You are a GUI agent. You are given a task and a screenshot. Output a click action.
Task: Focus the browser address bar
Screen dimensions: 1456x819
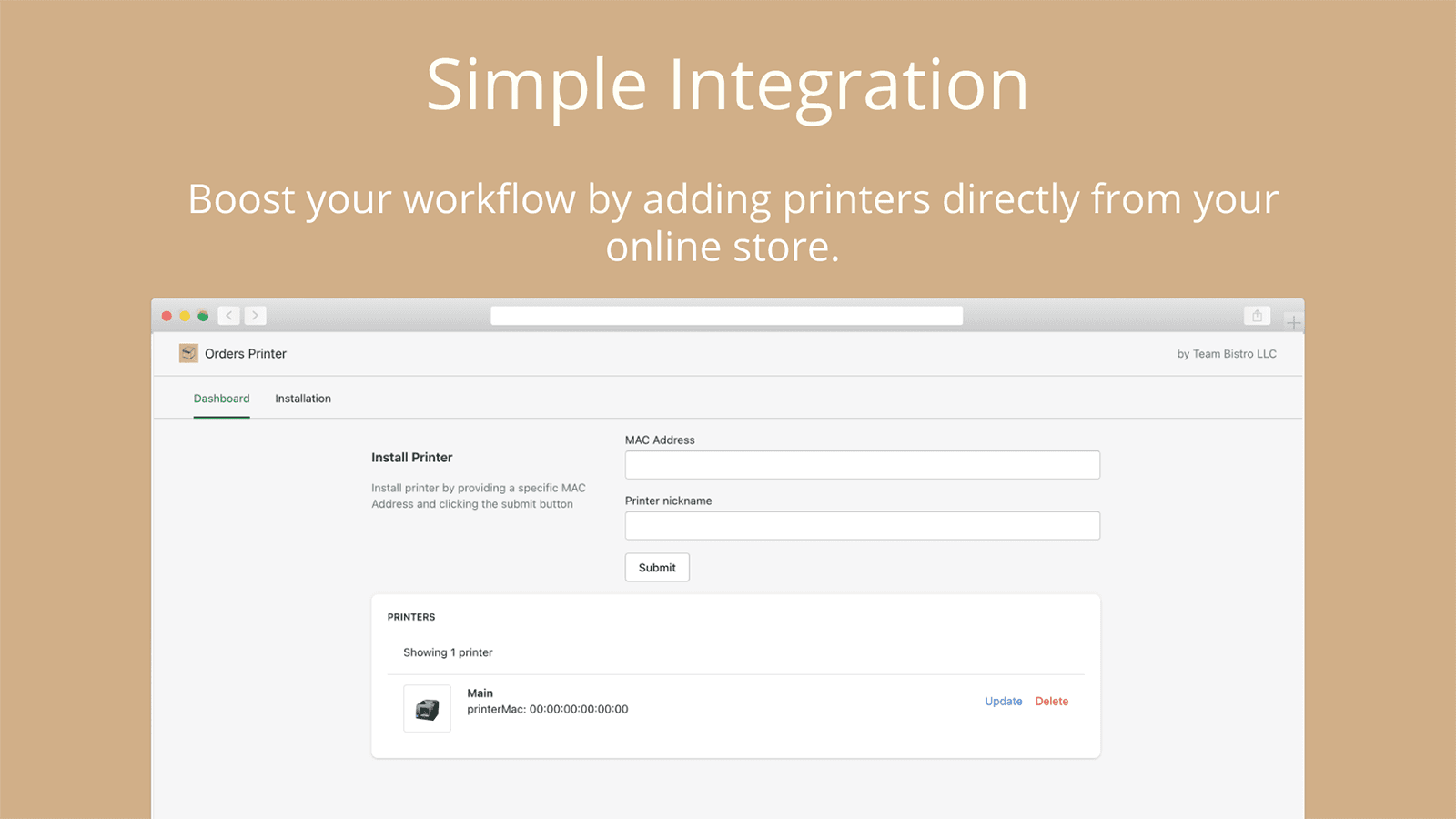pos(726,316)
